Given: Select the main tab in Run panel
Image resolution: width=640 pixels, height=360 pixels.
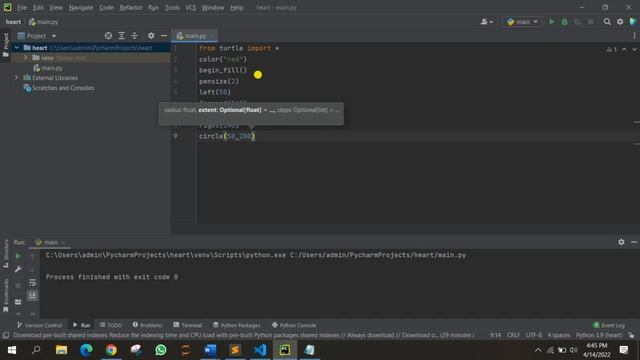Looking at the screenshot, I should 51,242.
